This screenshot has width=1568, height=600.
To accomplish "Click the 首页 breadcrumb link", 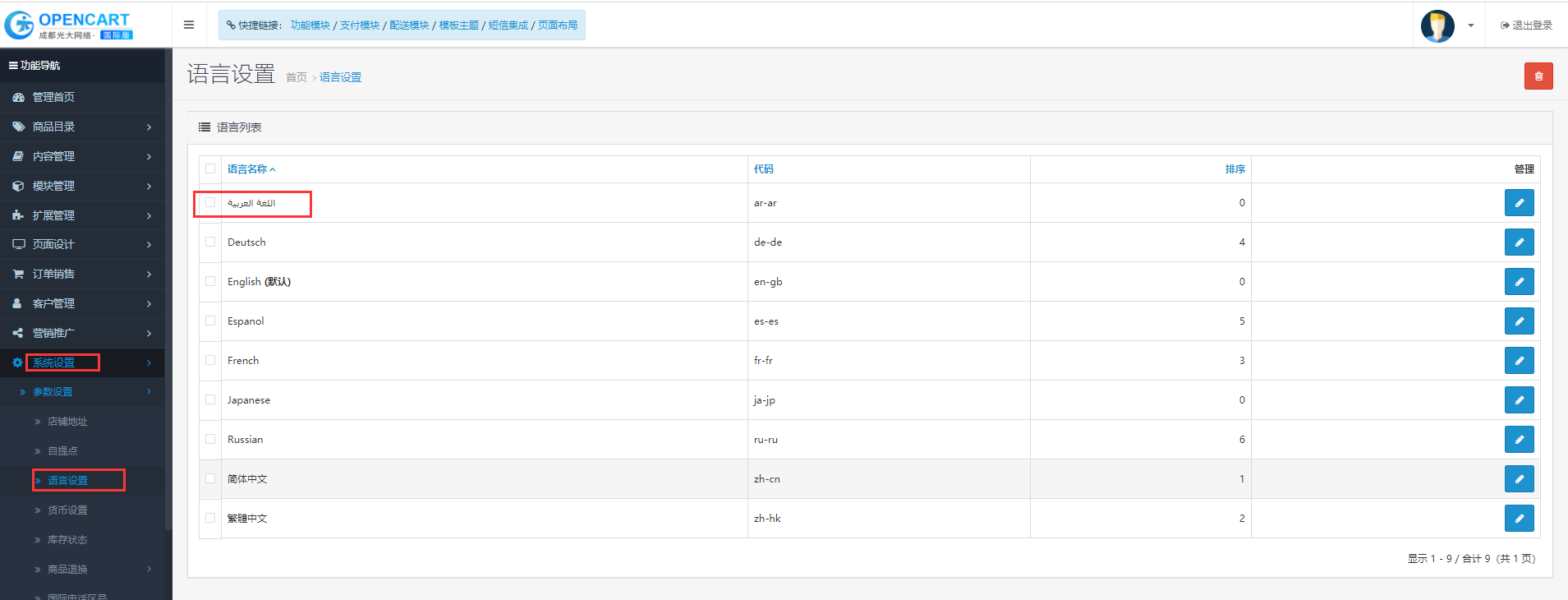I will pyautogui.click(x=297, y=77).
